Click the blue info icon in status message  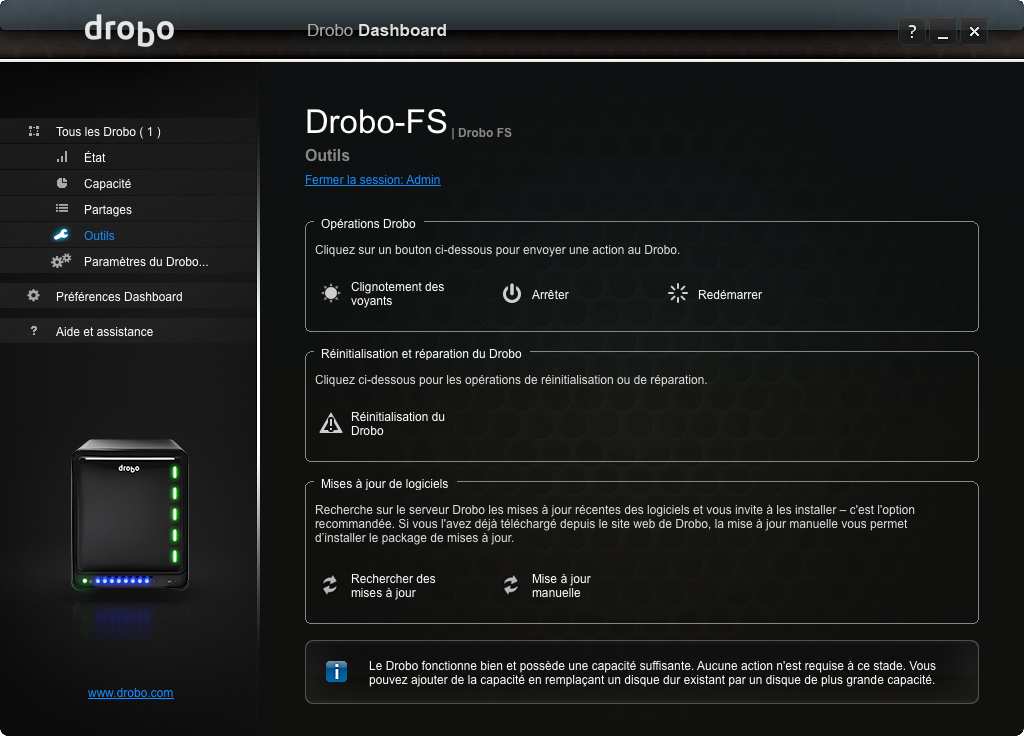pos(337,672)
